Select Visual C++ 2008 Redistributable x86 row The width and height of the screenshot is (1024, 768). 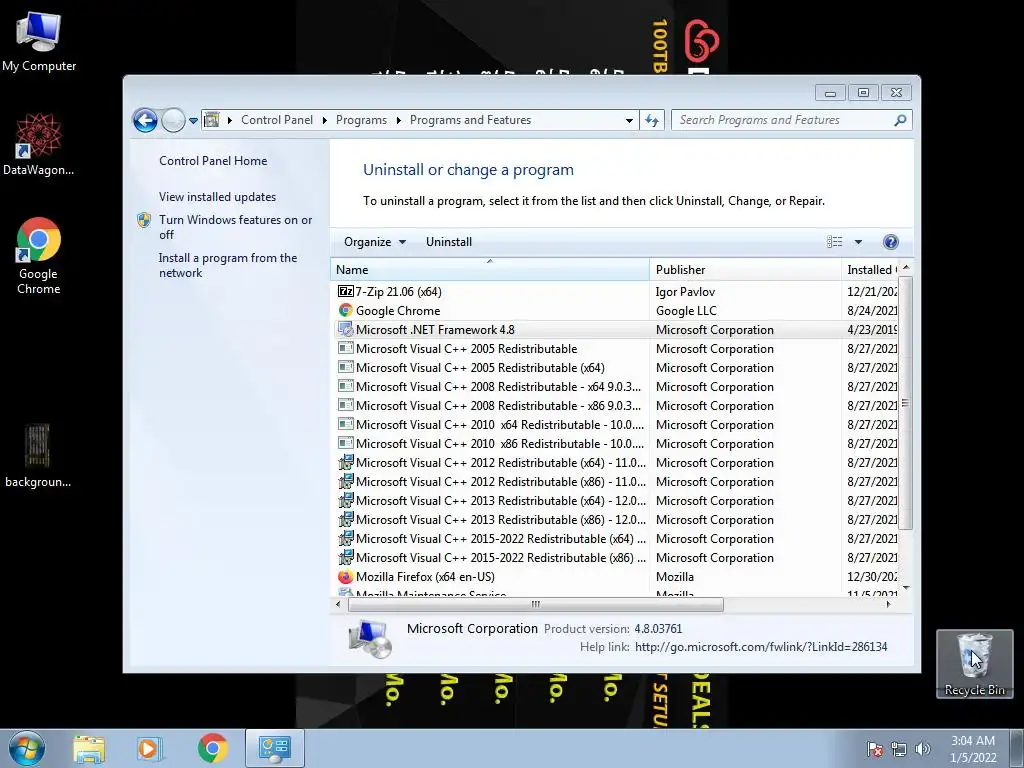pos(616,406)
